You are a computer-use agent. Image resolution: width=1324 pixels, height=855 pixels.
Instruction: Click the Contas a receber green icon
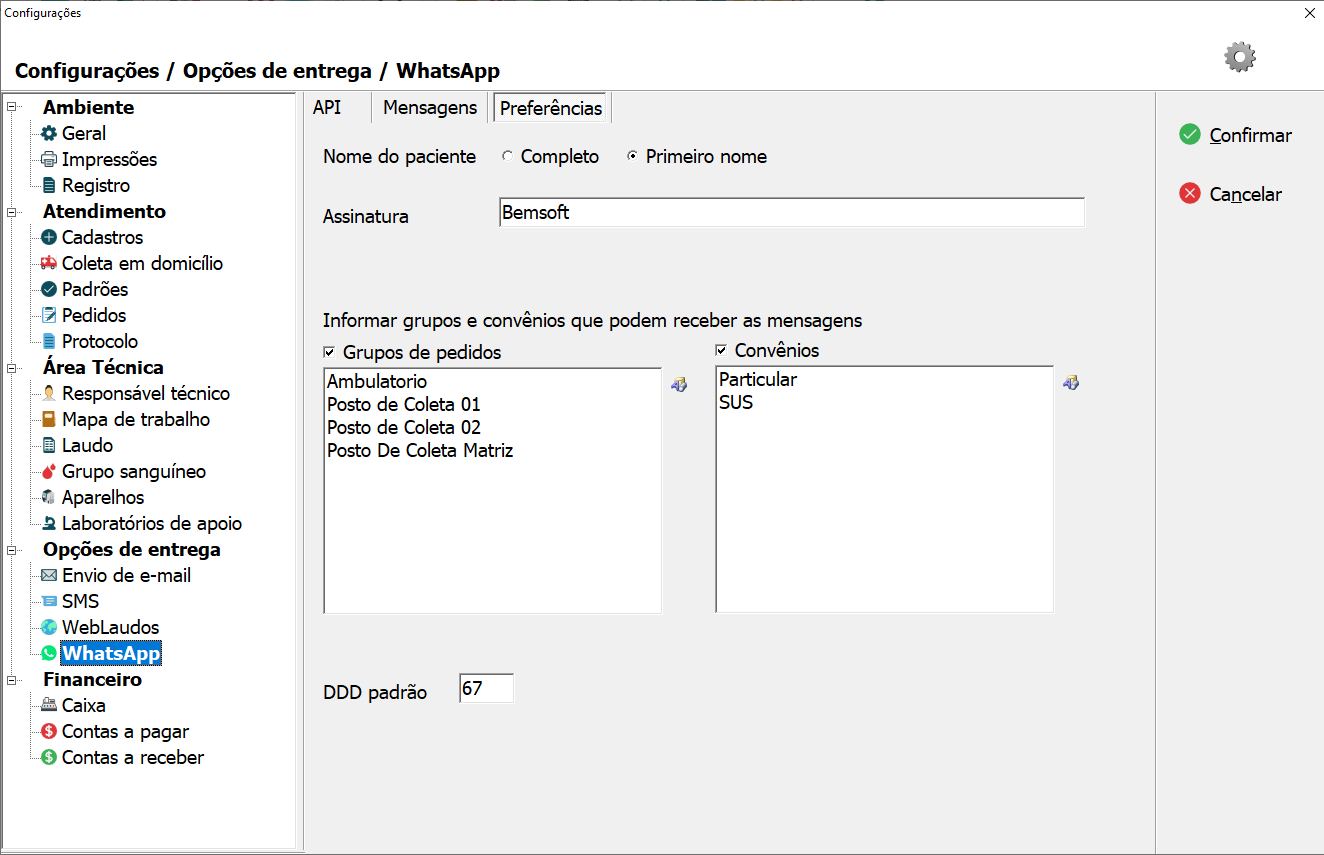tap(49, 757)
